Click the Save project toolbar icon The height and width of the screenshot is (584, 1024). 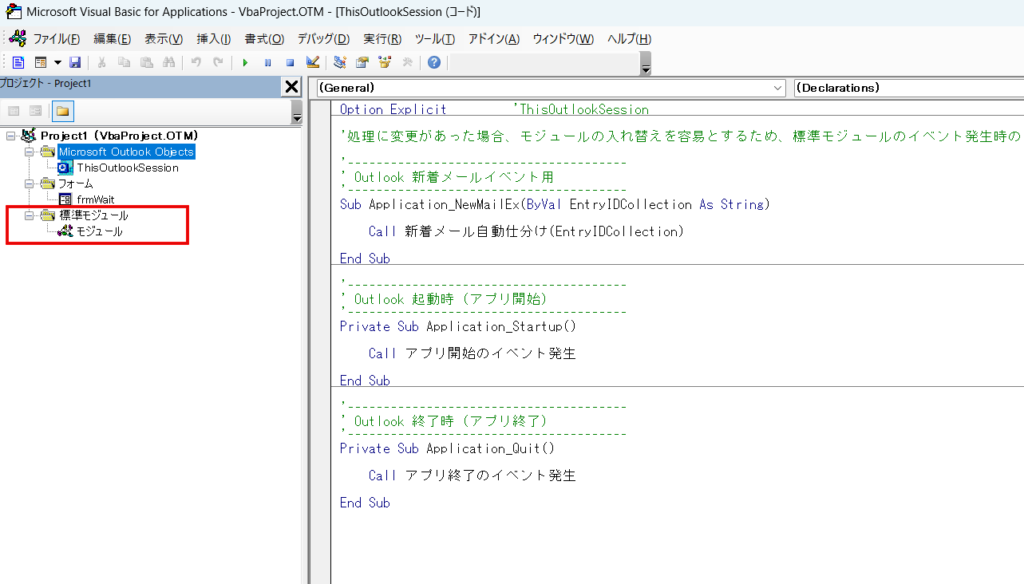[75, 62]
